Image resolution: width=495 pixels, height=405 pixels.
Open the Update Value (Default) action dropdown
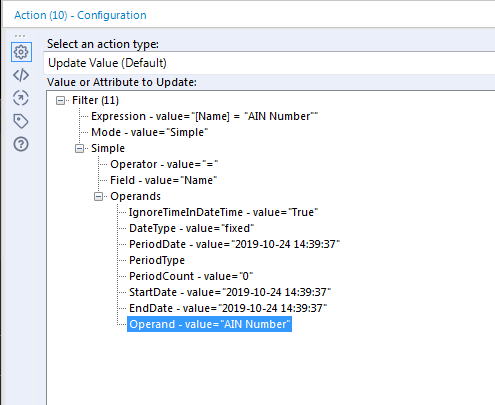pos(269,63)
